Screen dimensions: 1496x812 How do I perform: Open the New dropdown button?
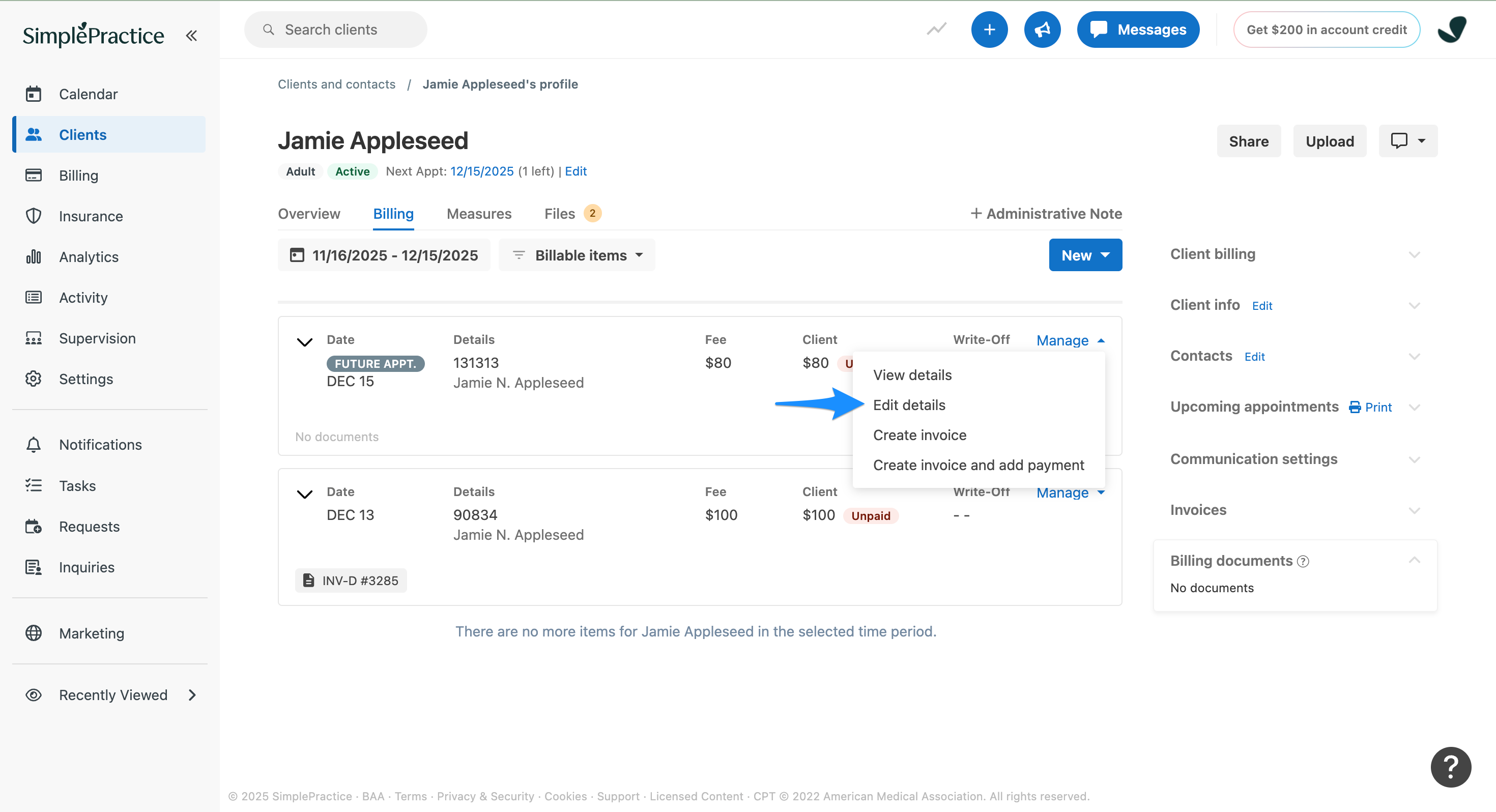click(x=1085, y=255)
